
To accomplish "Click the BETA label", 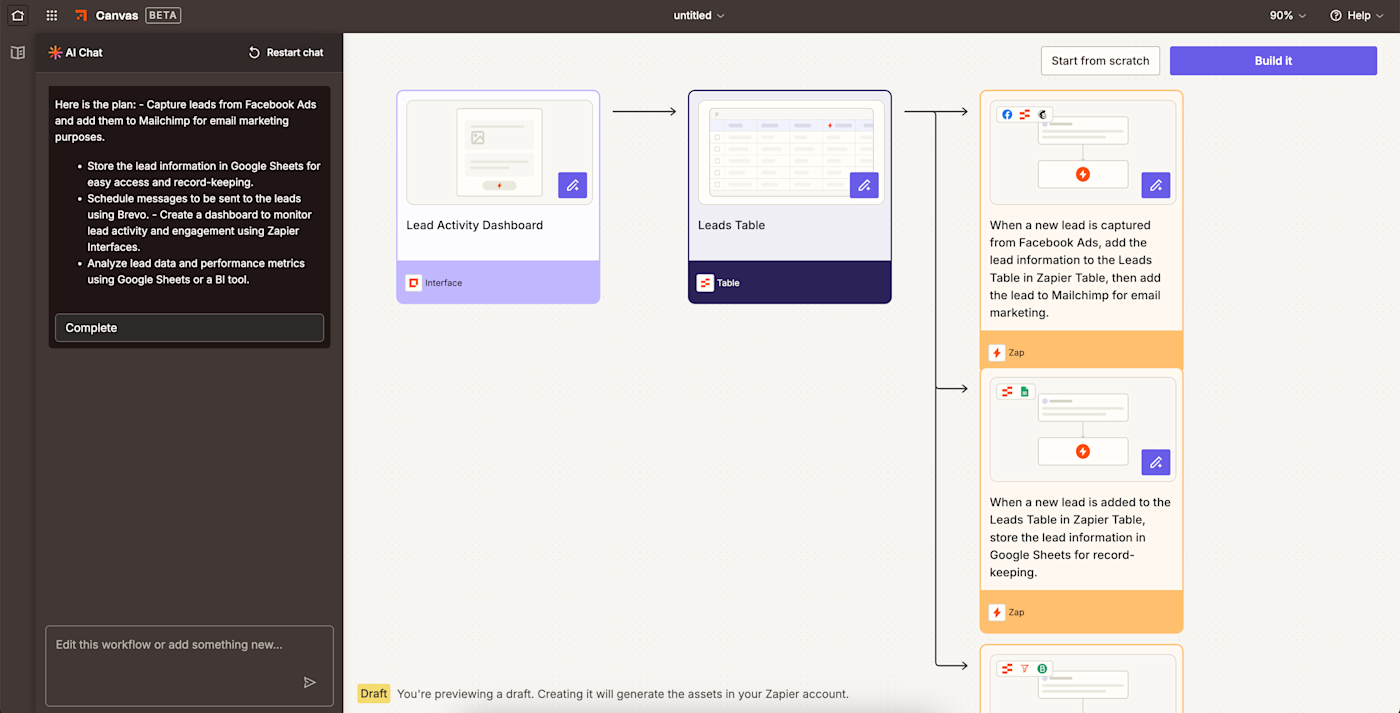I will click(x=163, y=15).
